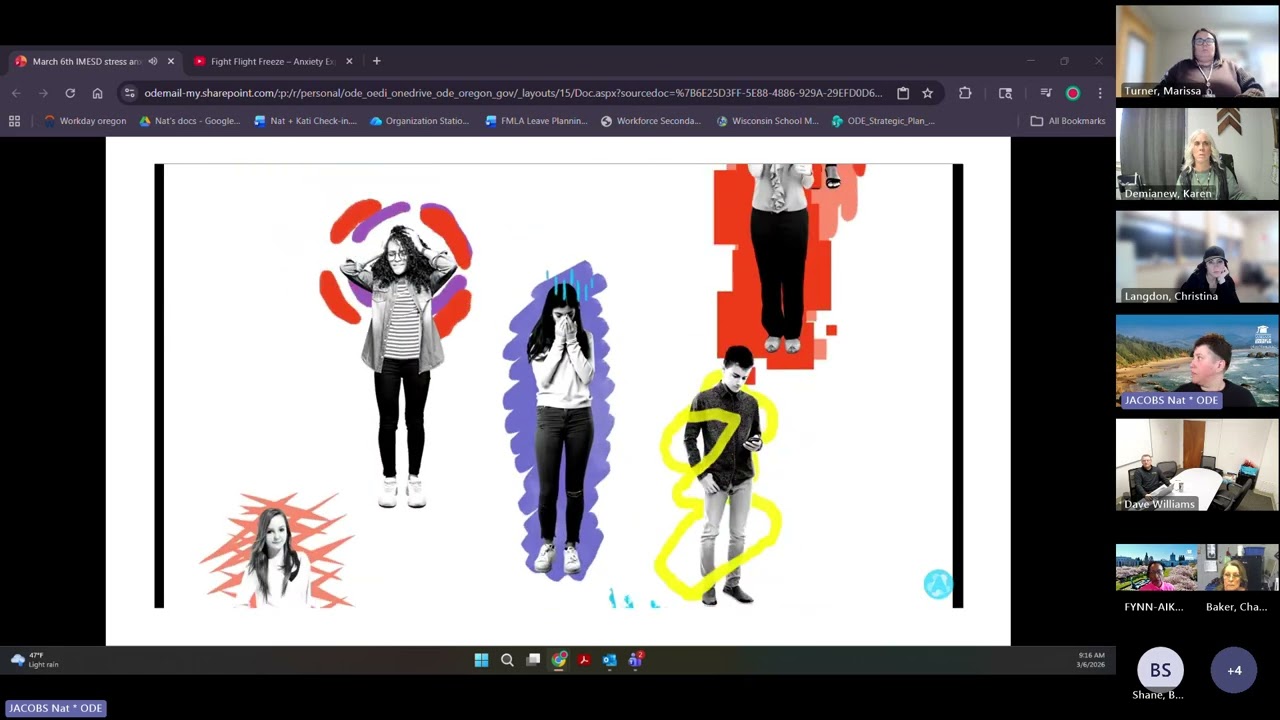Image resolution: width=1280 pixels, height=720 pixels.
Task: Switch to the March 6th IMESD stress tab
Action: [87, 61]
